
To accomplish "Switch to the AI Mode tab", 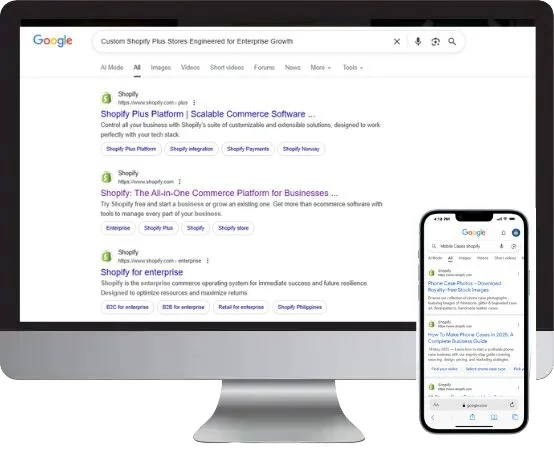I will [x=112, y=67].
